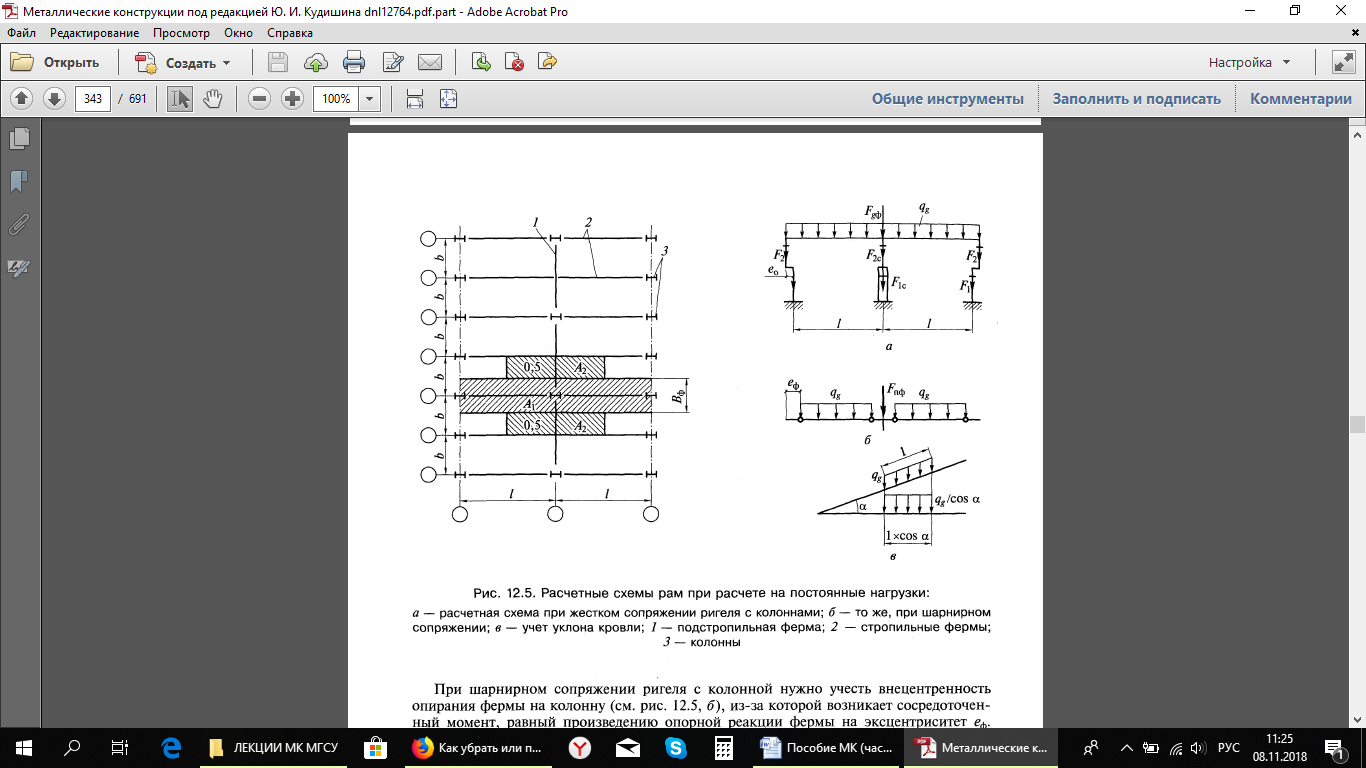Click РУС language indicator in tray
This screenshot has width=1366, height=768.
(1229, 748)
